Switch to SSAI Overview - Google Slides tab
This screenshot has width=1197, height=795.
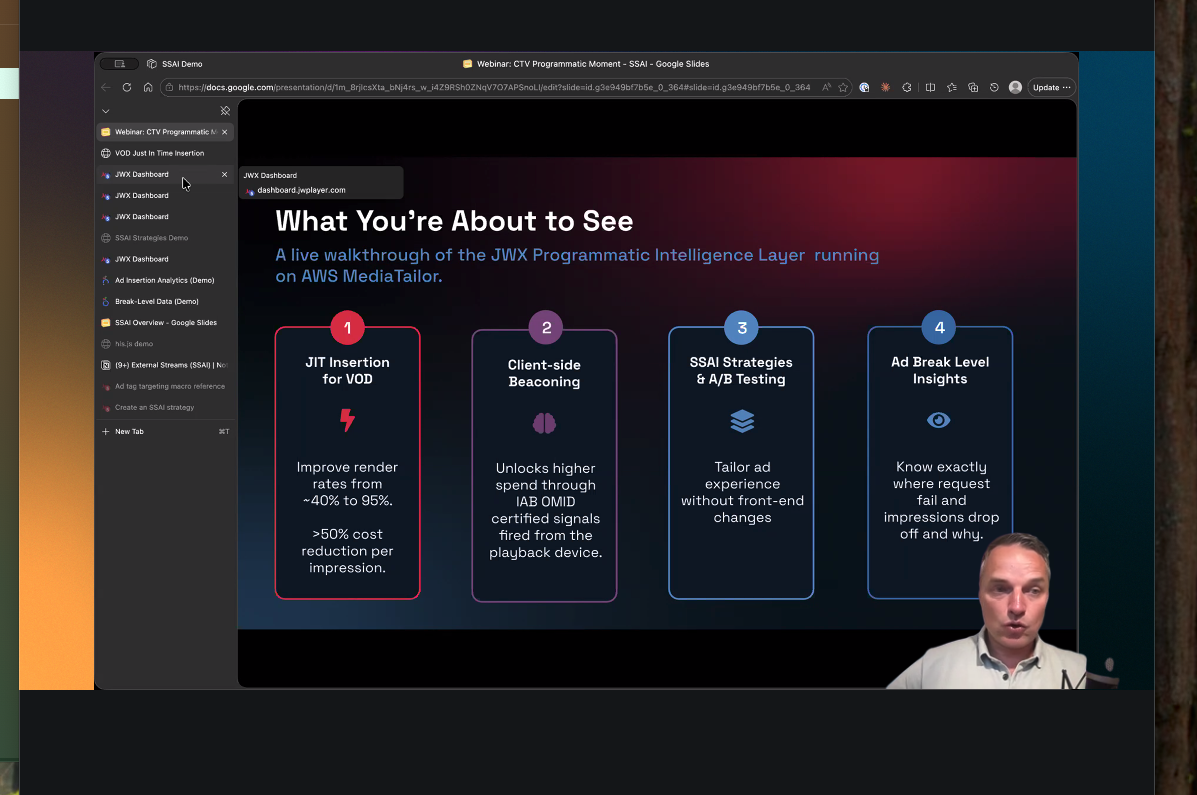pyautogui.click(x=165, y=322)
